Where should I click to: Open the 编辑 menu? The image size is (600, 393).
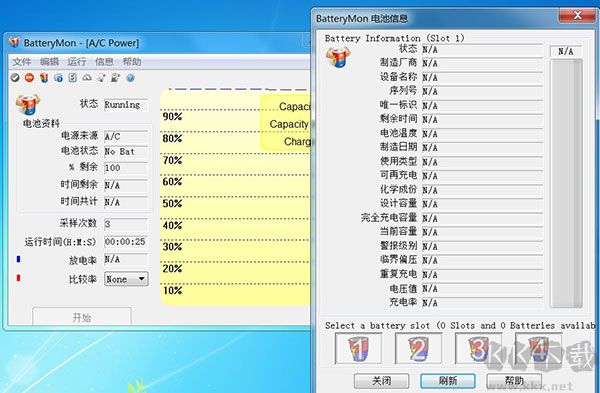tap(49, 62)
